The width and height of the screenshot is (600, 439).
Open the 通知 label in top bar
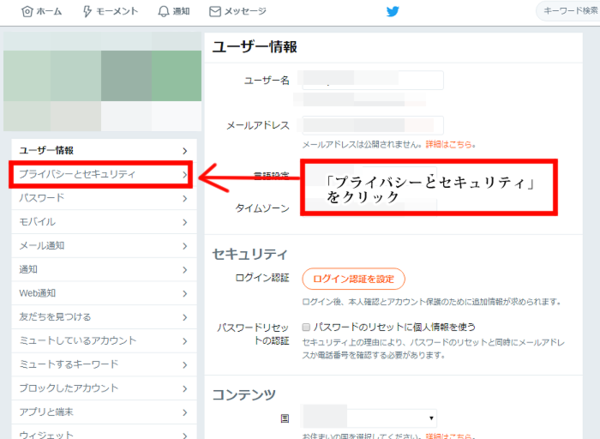(181, 11)
